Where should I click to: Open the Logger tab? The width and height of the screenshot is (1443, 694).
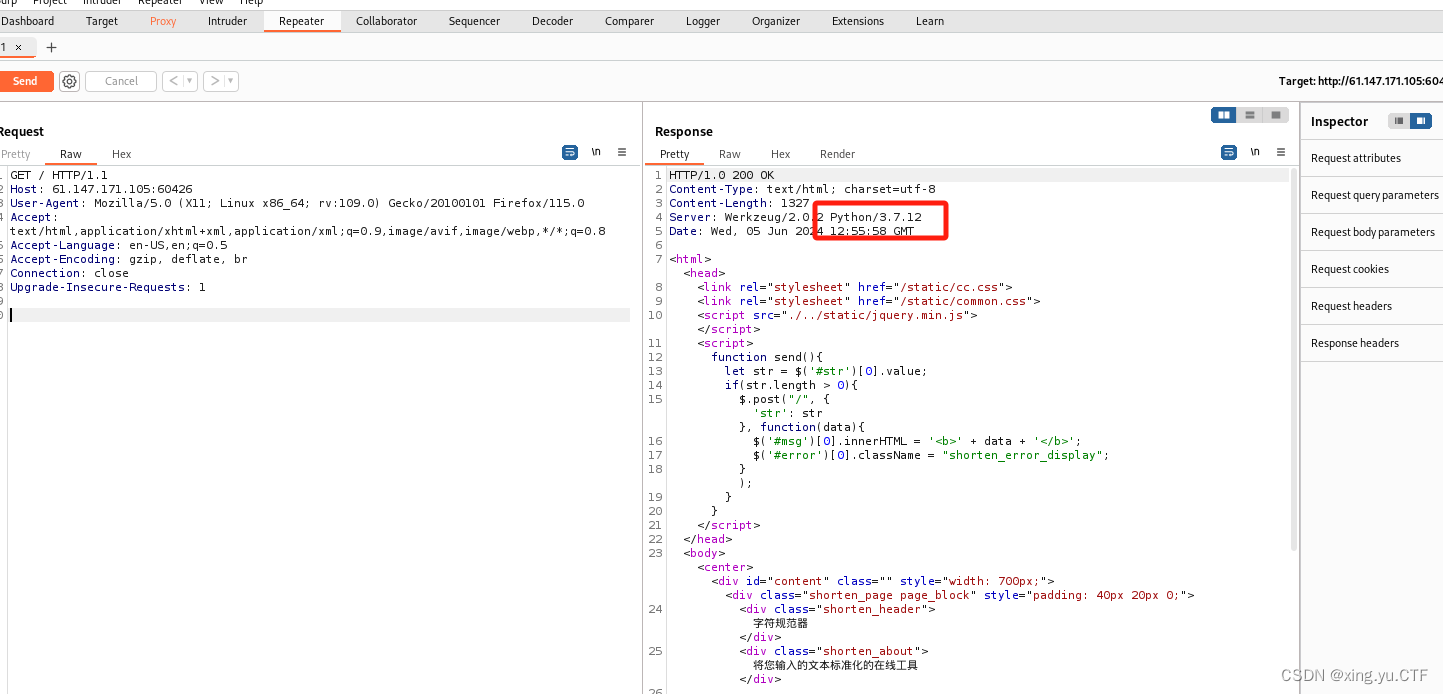702,21
